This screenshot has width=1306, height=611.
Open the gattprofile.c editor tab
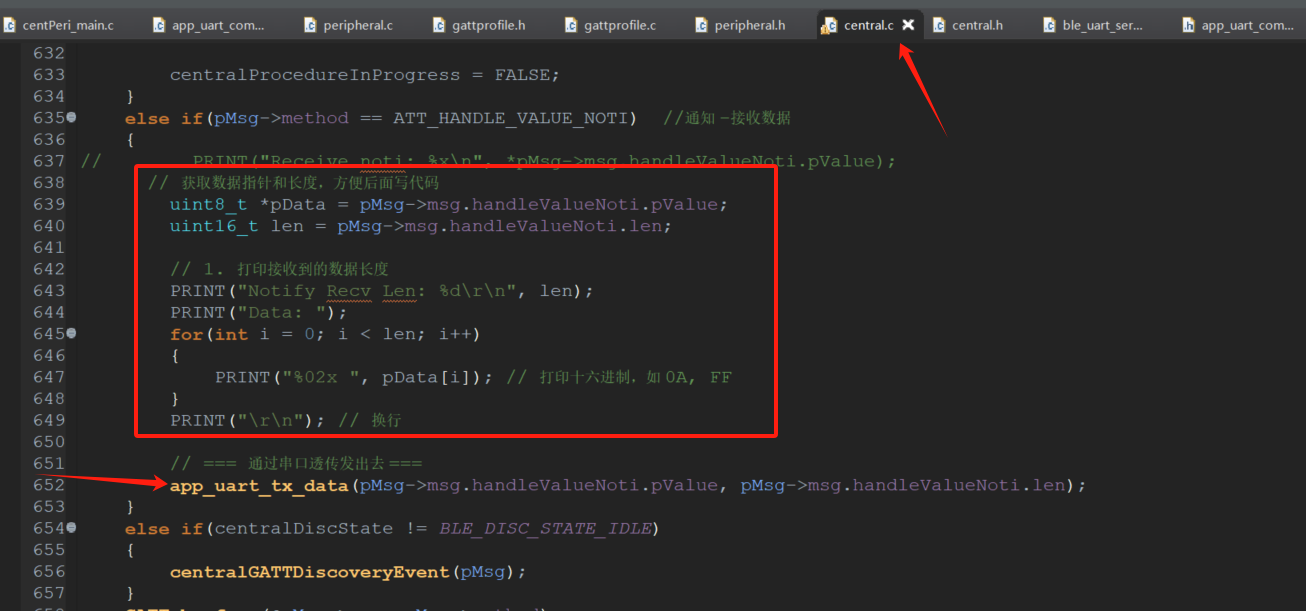click(609, 25)
